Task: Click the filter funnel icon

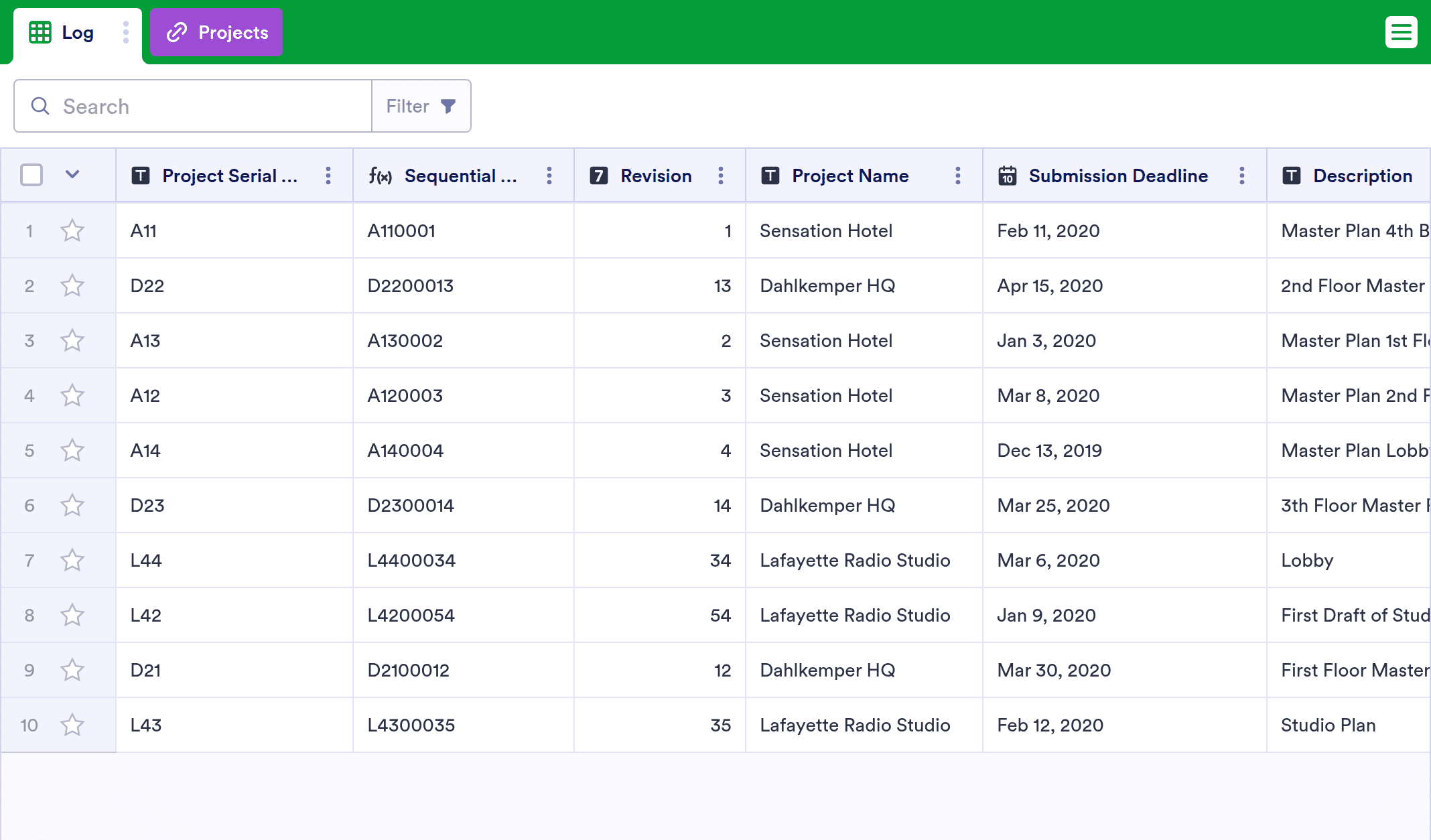Action: (x=448, y=107)
